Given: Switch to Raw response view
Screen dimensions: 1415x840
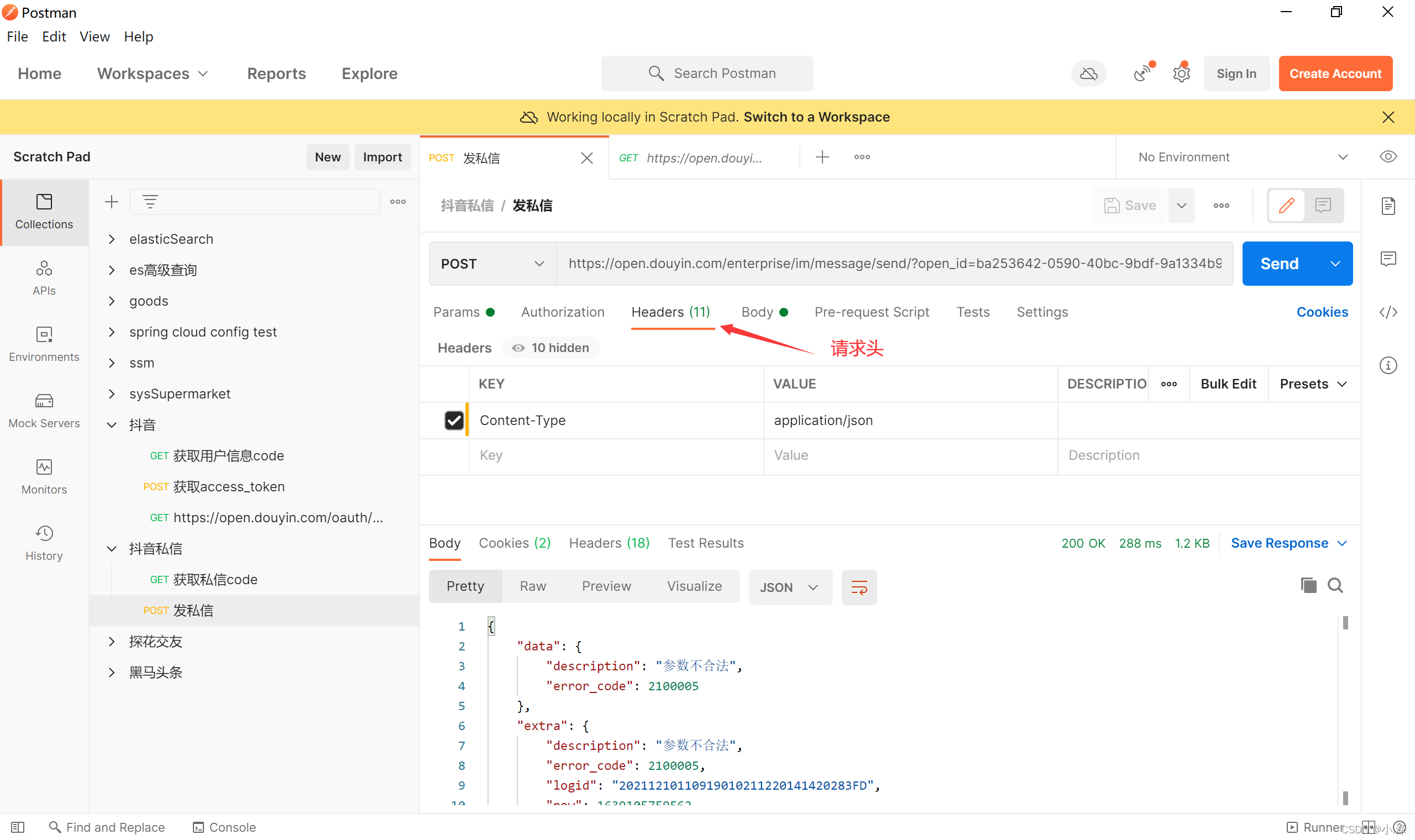Looking at the screenshot, I should click(x=533, y=586).
